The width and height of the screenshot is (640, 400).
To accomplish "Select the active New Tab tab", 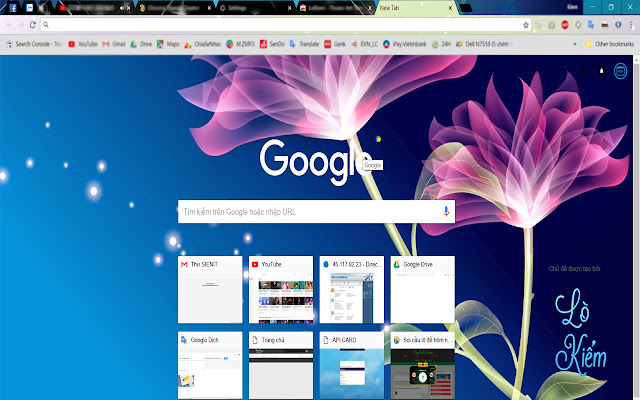I will pyautogui.click(x=414, y=8).
